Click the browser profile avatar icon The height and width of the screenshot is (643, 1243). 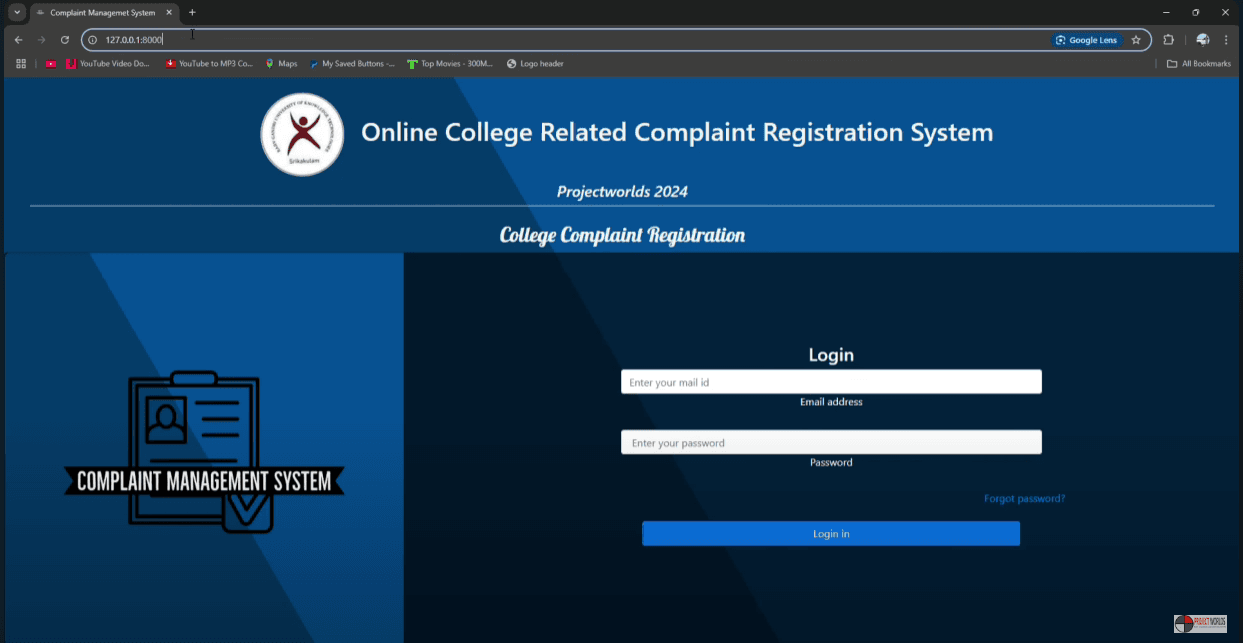[1202, 40]
